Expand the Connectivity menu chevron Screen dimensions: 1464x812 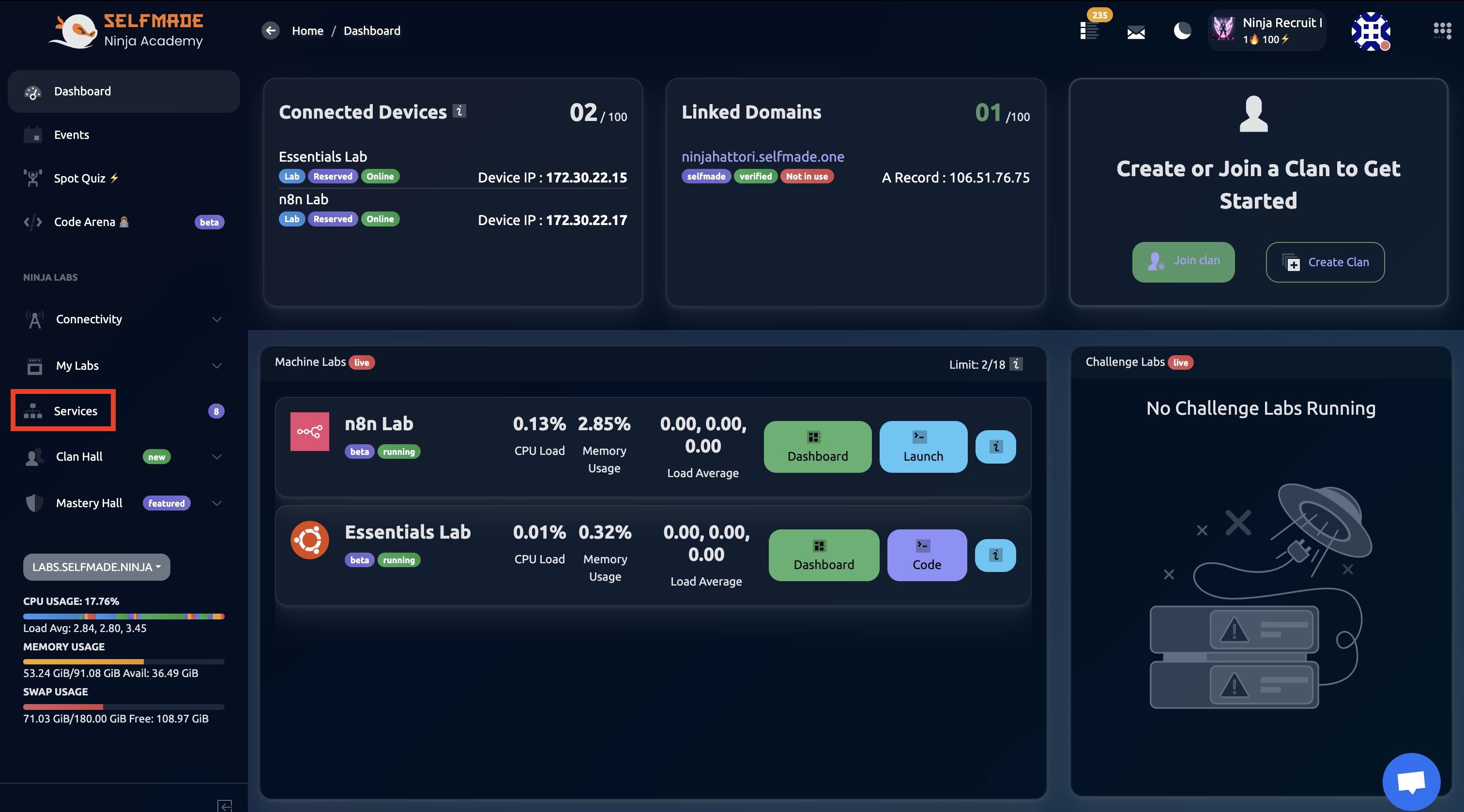pos(216,319)
